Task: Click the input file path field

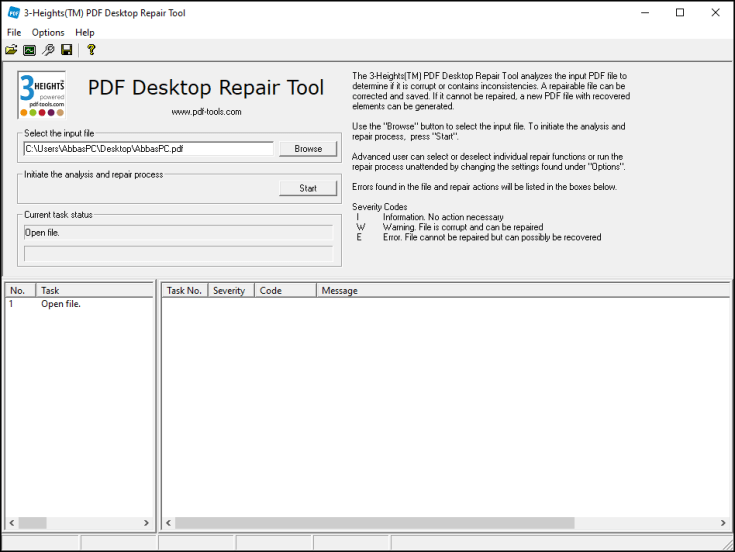Action: pos(148,149)
